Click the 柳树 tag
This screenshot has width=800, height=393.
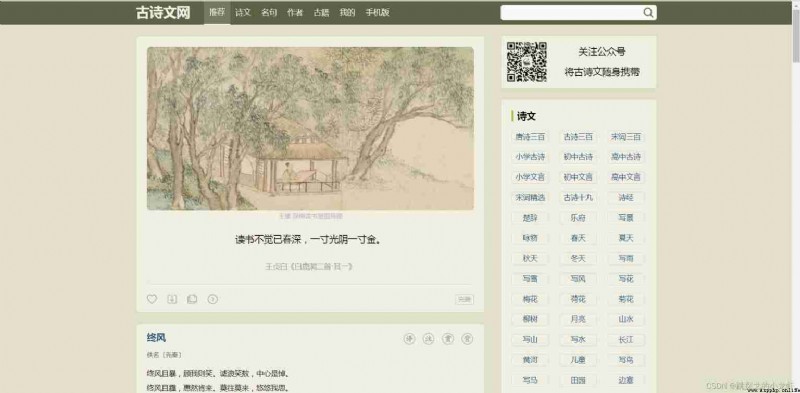tap(530, 319)
